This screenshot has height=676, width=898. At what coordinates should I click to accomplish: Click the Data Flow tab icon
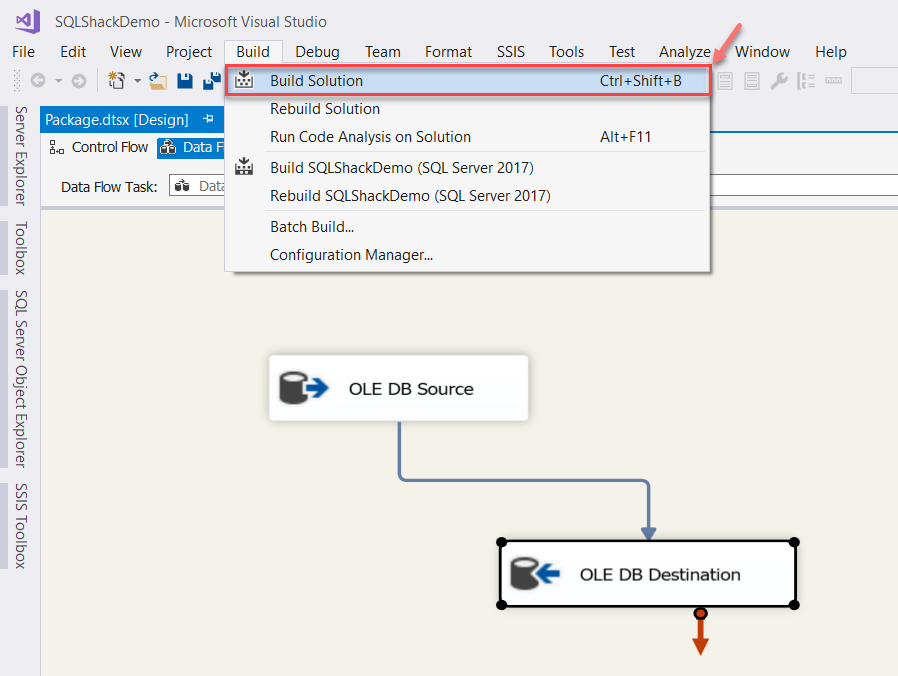(168, 147)
